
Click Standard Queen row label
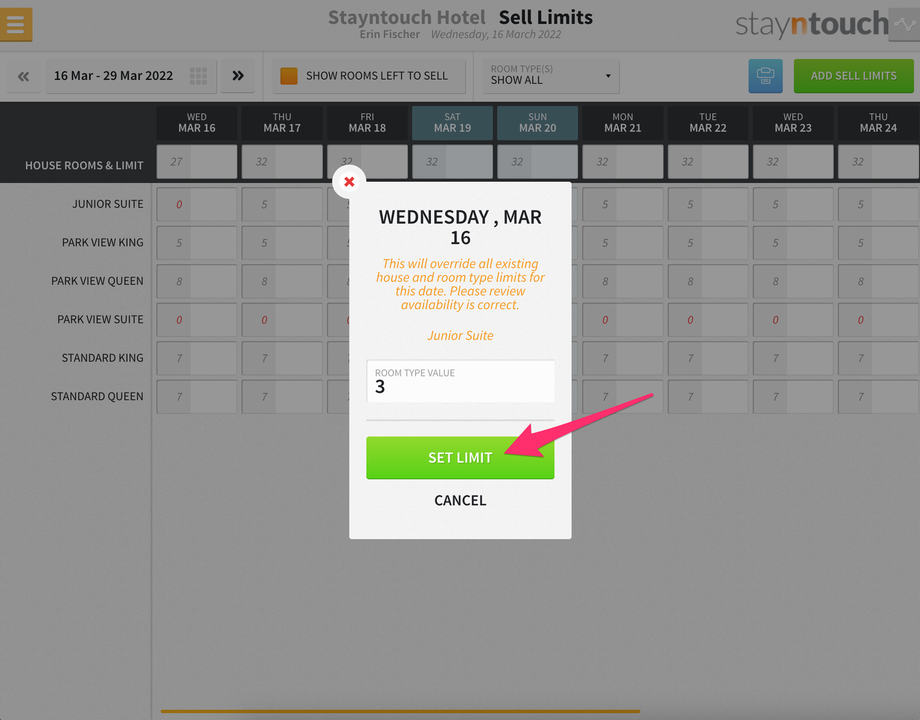(x=97, y=397)
